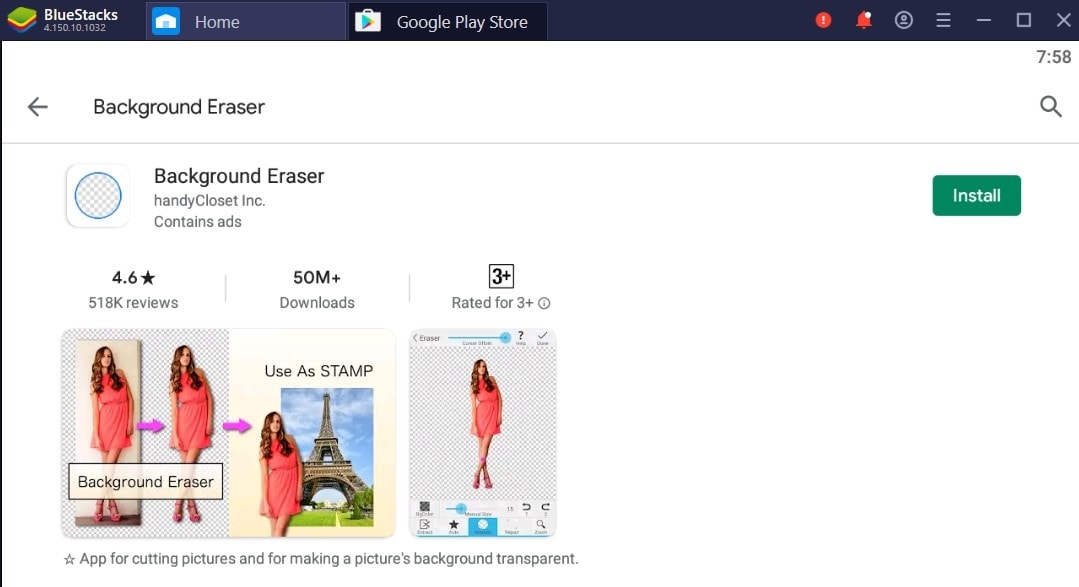Minimize the BlueStacks window
Screen dimensions: 1079x587
coord(984,21)
